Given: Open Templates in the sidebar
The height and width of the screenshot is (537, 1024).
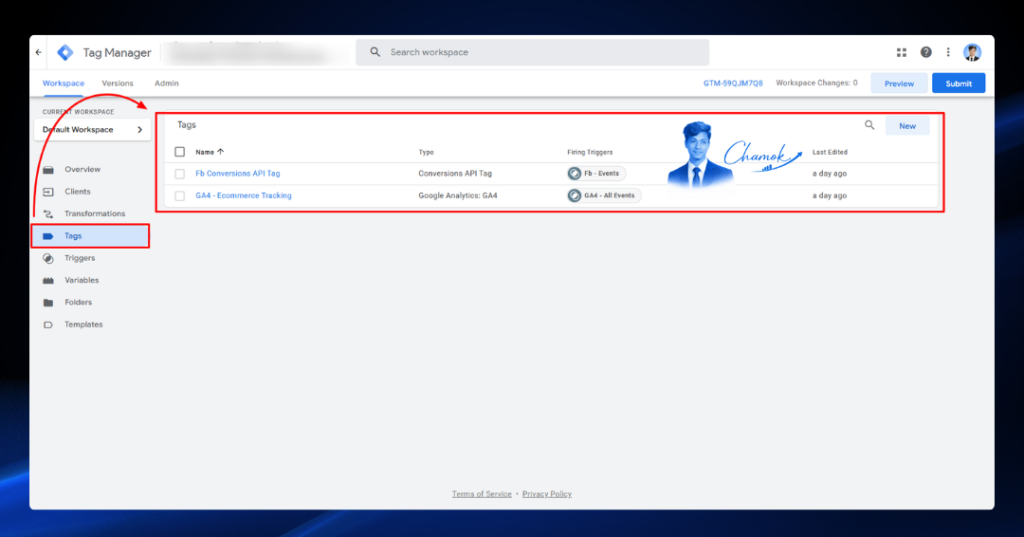Looking at the screenshot, I should click(x=84, y=325).
